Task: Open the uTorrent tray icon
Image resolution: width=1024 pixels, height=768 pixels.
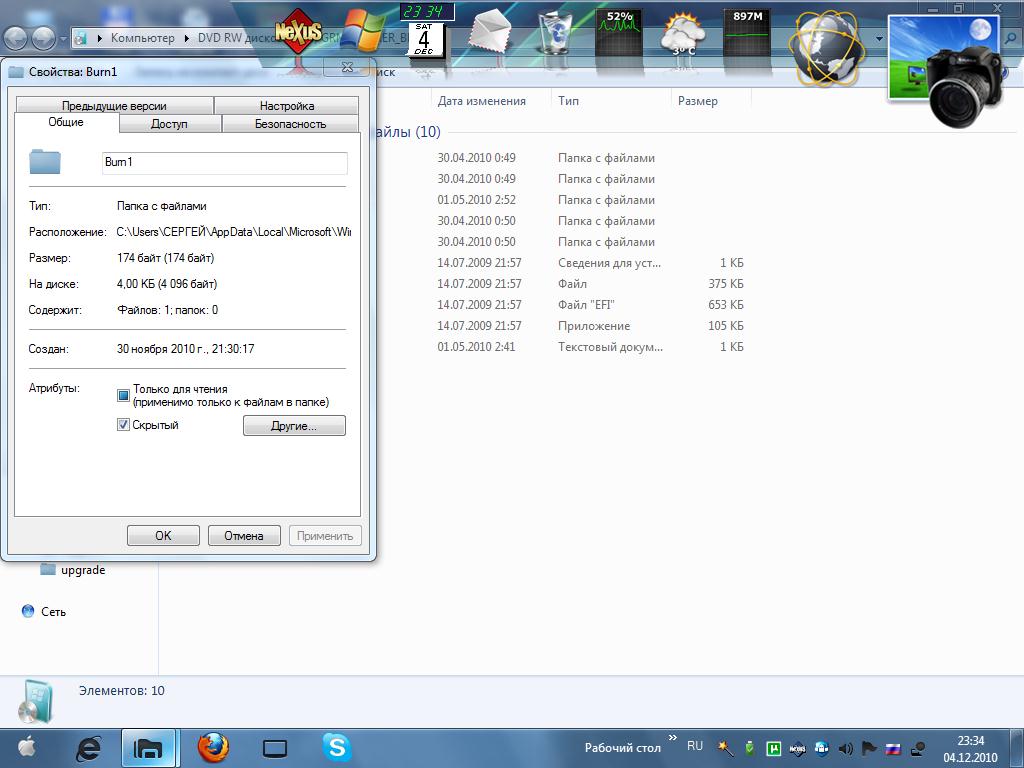Action: tap(773, 748)
